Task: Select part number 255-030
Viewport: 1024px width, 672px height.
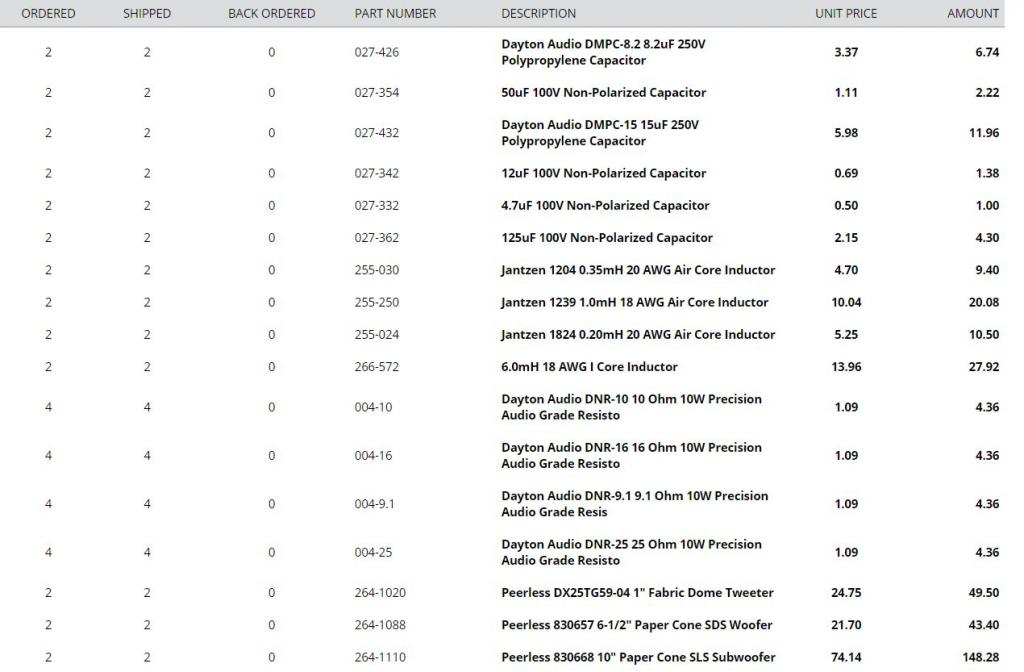Action: 377,270
